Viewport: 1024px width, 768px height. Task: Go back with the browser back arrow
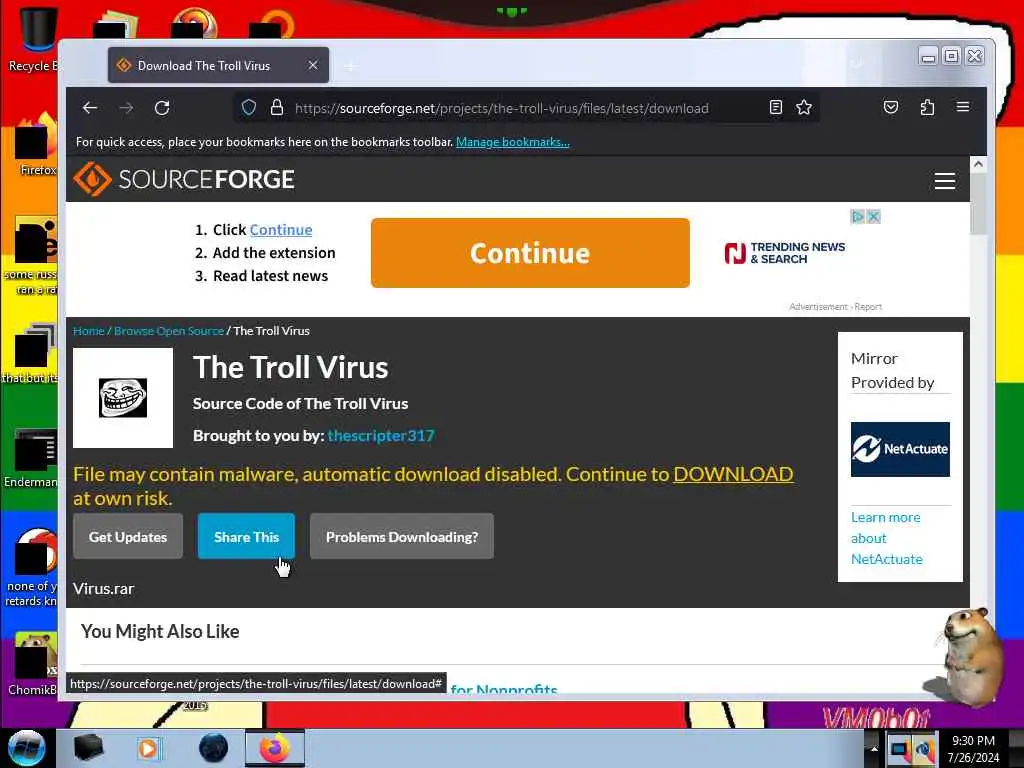pyautogui.click(x=90, y=108)
